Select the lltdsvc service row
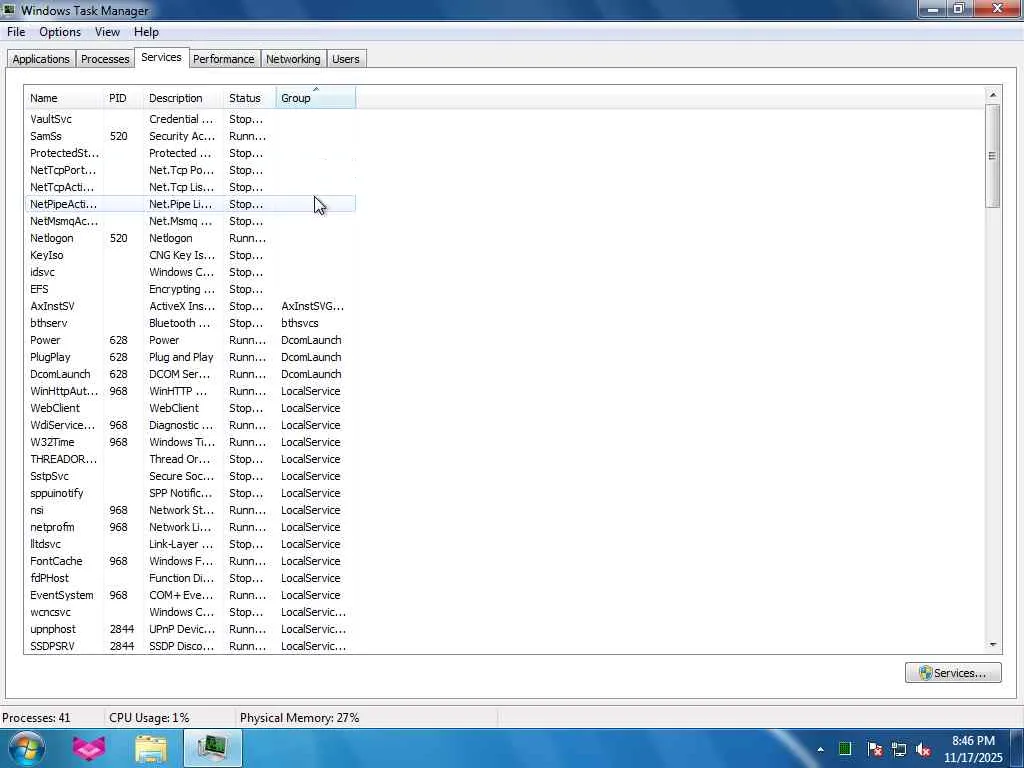This screenshot has width=1024, height=768. click(x=190, y=543)
